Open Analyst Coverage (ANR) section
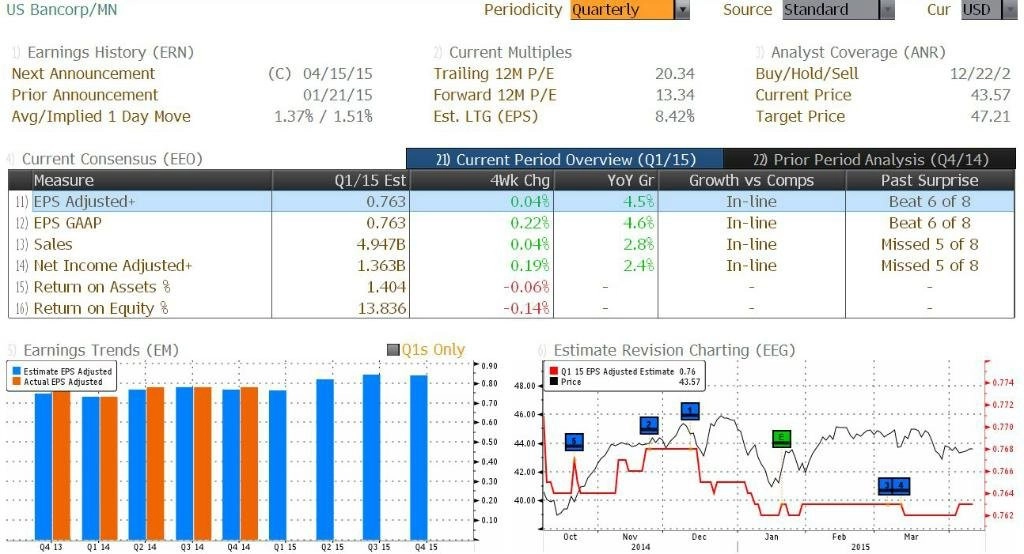This screenshot has height=554, width=1024. pyautogui.click(x=858, y=52)
